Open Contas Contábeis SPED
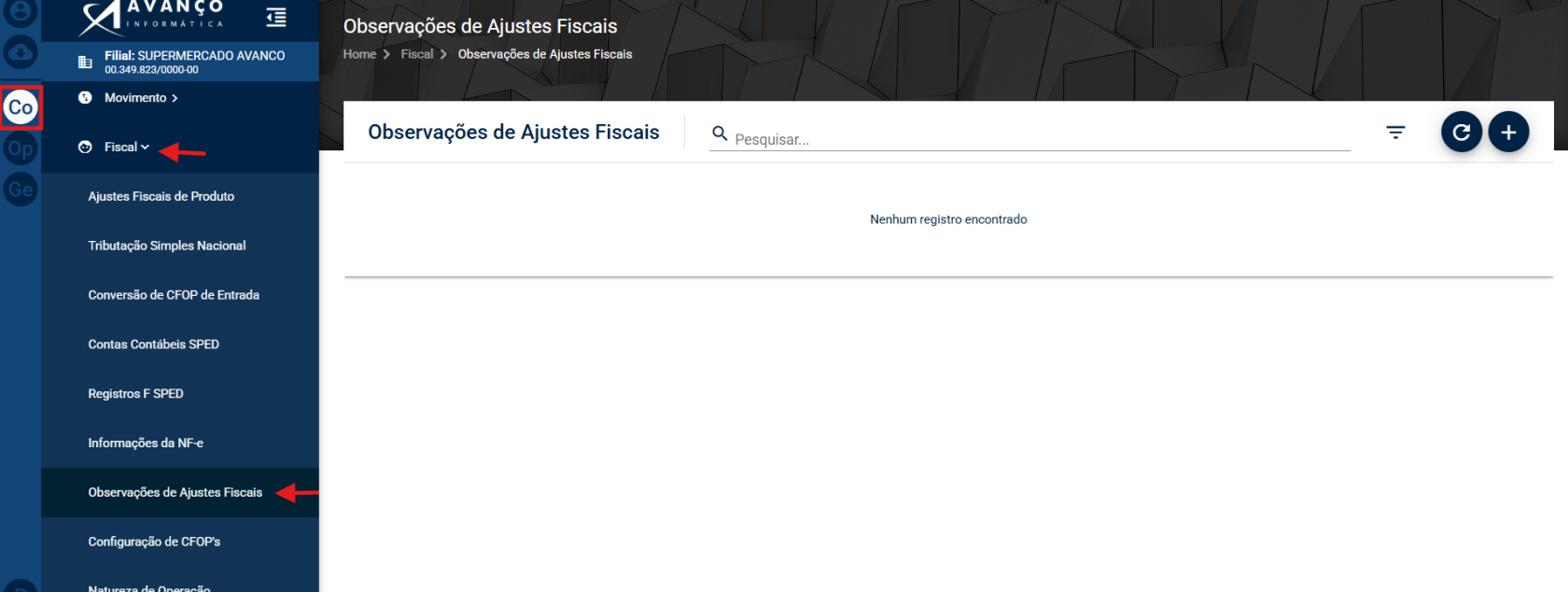1568x592 pixels. [154, 345]
